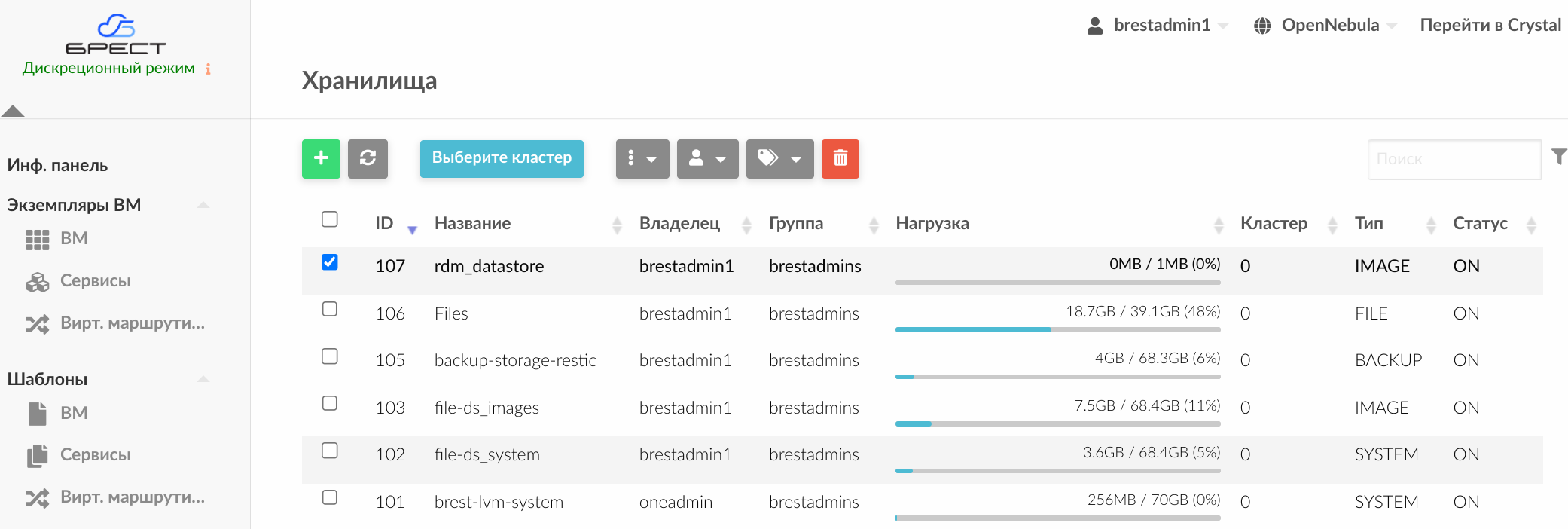
Task: Open the brestadmin1 user dropdown
Action: point(1160,26)
